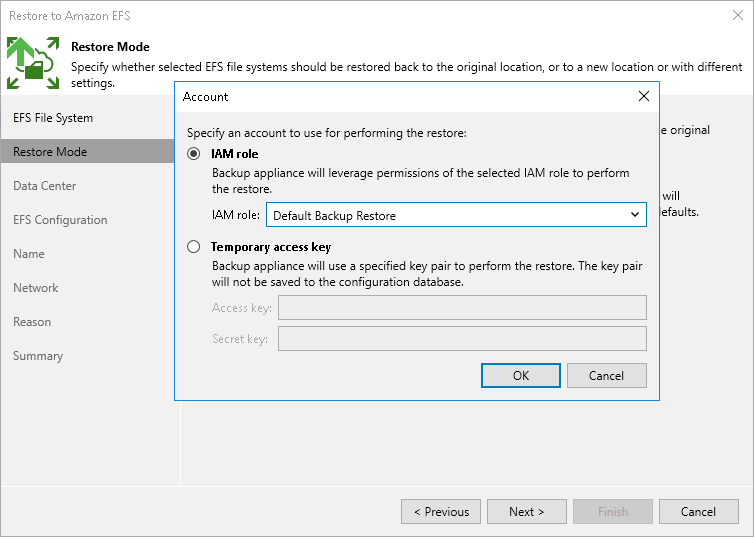The image size is (754, 537).
Task: Select the IAM role radio button
Action: click(x=194, y=154)
